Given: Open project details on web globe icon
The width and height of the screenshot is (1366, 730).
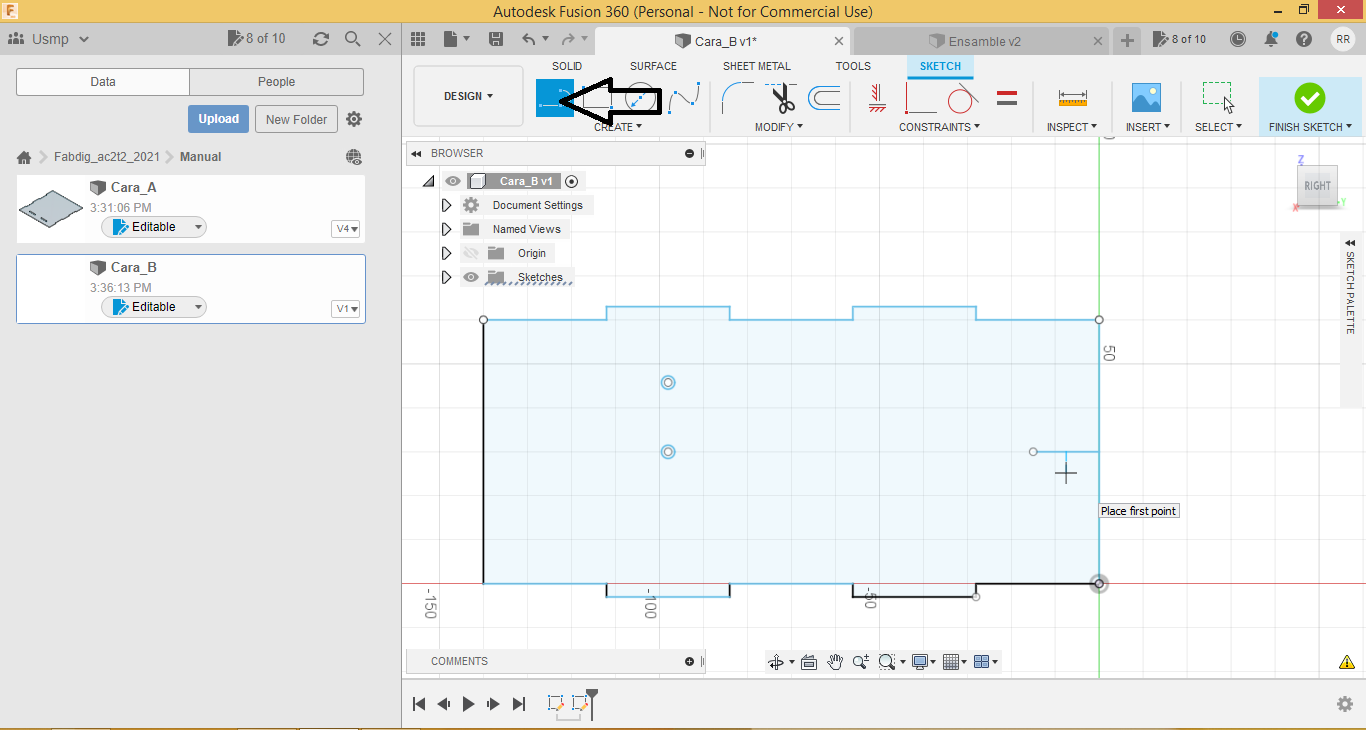Looking at the screenshot, I should point(353,157).
